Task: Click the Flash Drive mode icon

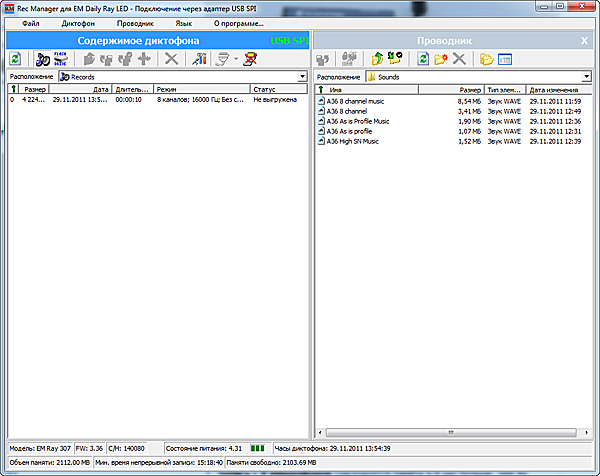Action: pos(62,59)
